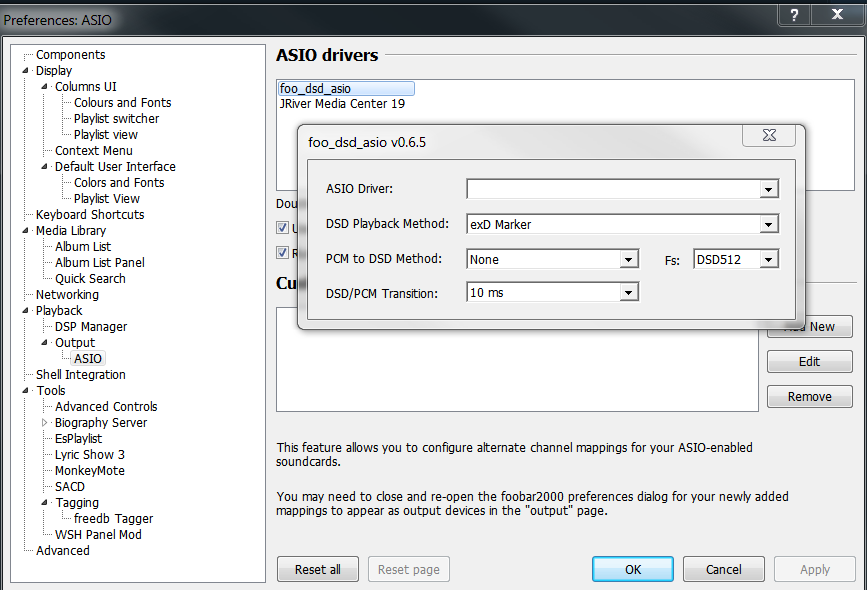The height and width of the screenshot is (590, 867).
Task: Collapse the Tools tree node
Action: [x=25, y=391]
